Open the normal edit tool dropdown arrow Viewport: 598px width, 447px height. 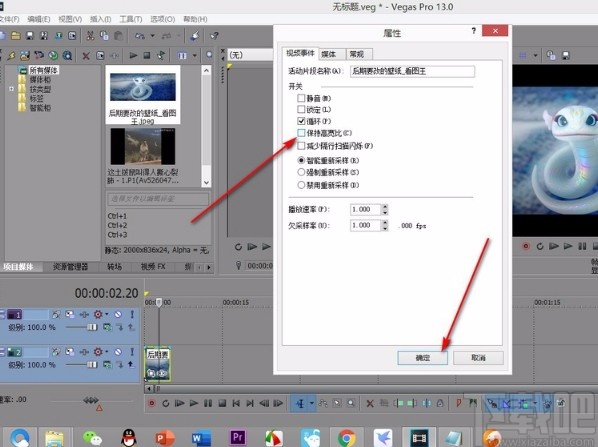pyautogui.click(x=312, y=403)
